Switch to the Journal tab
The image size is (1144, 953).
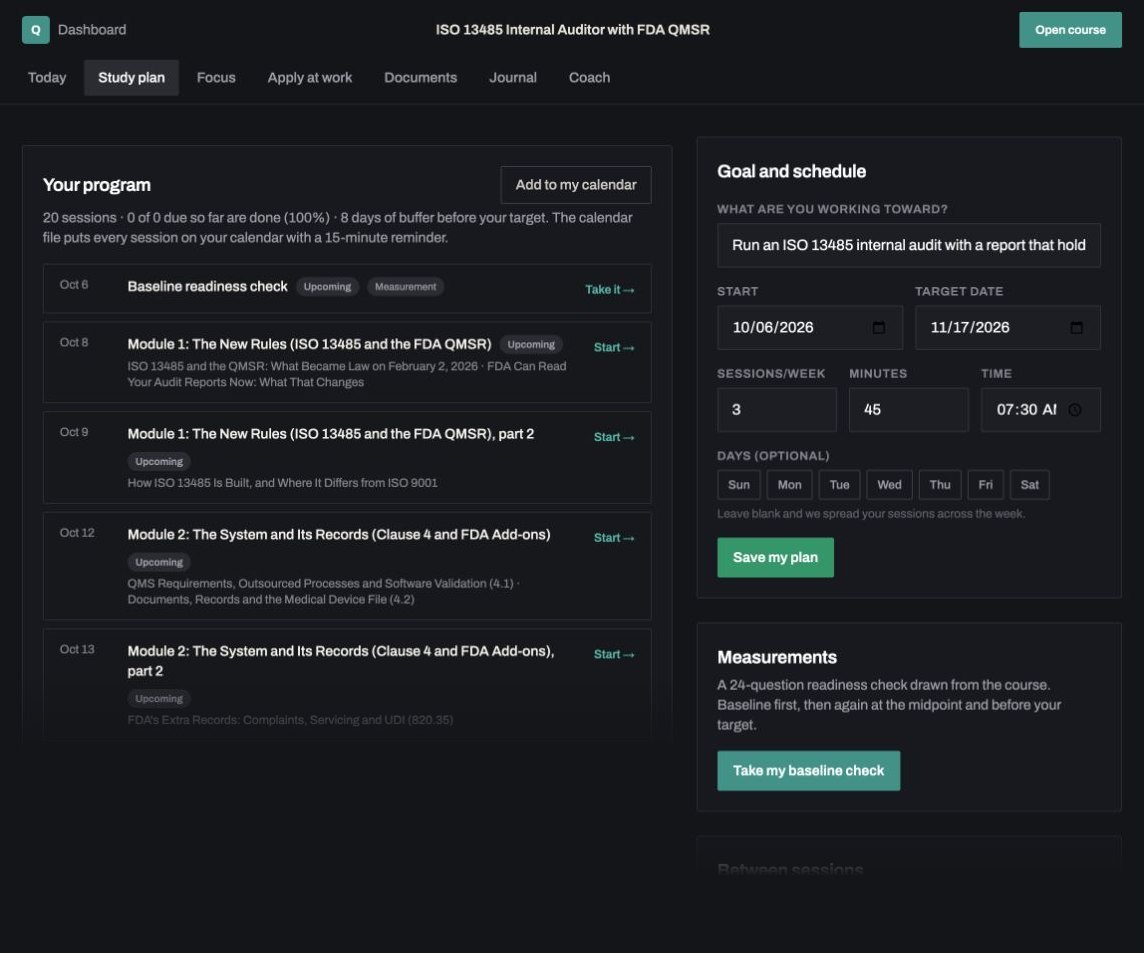[x=513, y=77]
